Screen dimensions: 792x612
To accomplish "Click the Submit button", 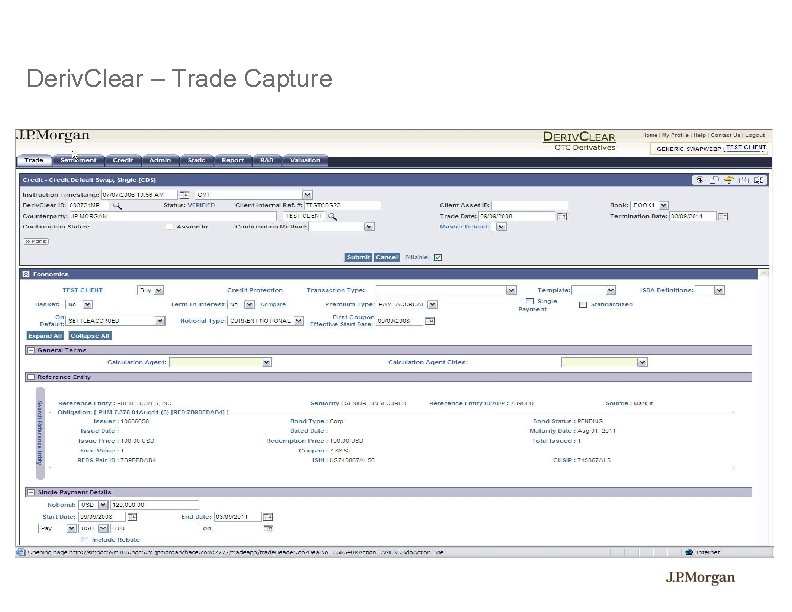I will coord(358,258).
